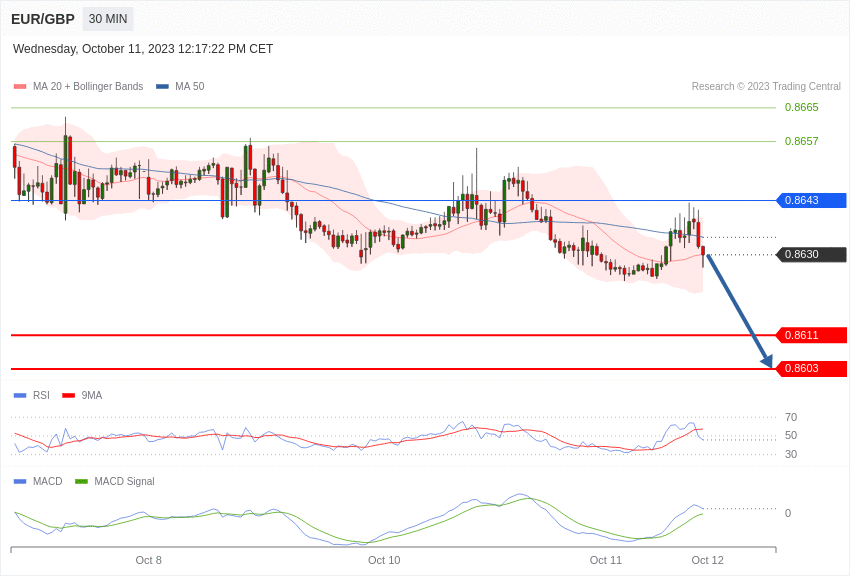Click the RSI legend line marker
Image resolution: width=850 pixels, height=576 pixels.
(18, 395)
